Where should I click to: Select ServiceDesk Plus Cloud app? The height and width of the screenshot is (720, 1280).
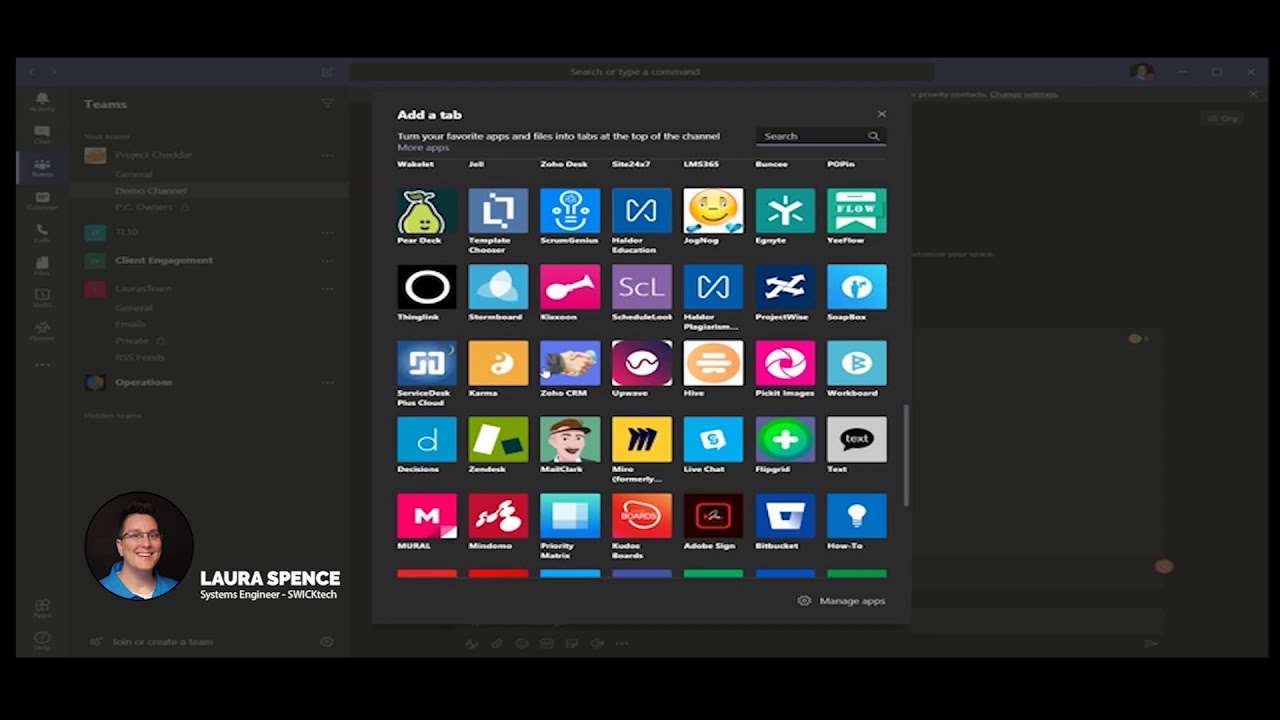click(x=427, y=363)
